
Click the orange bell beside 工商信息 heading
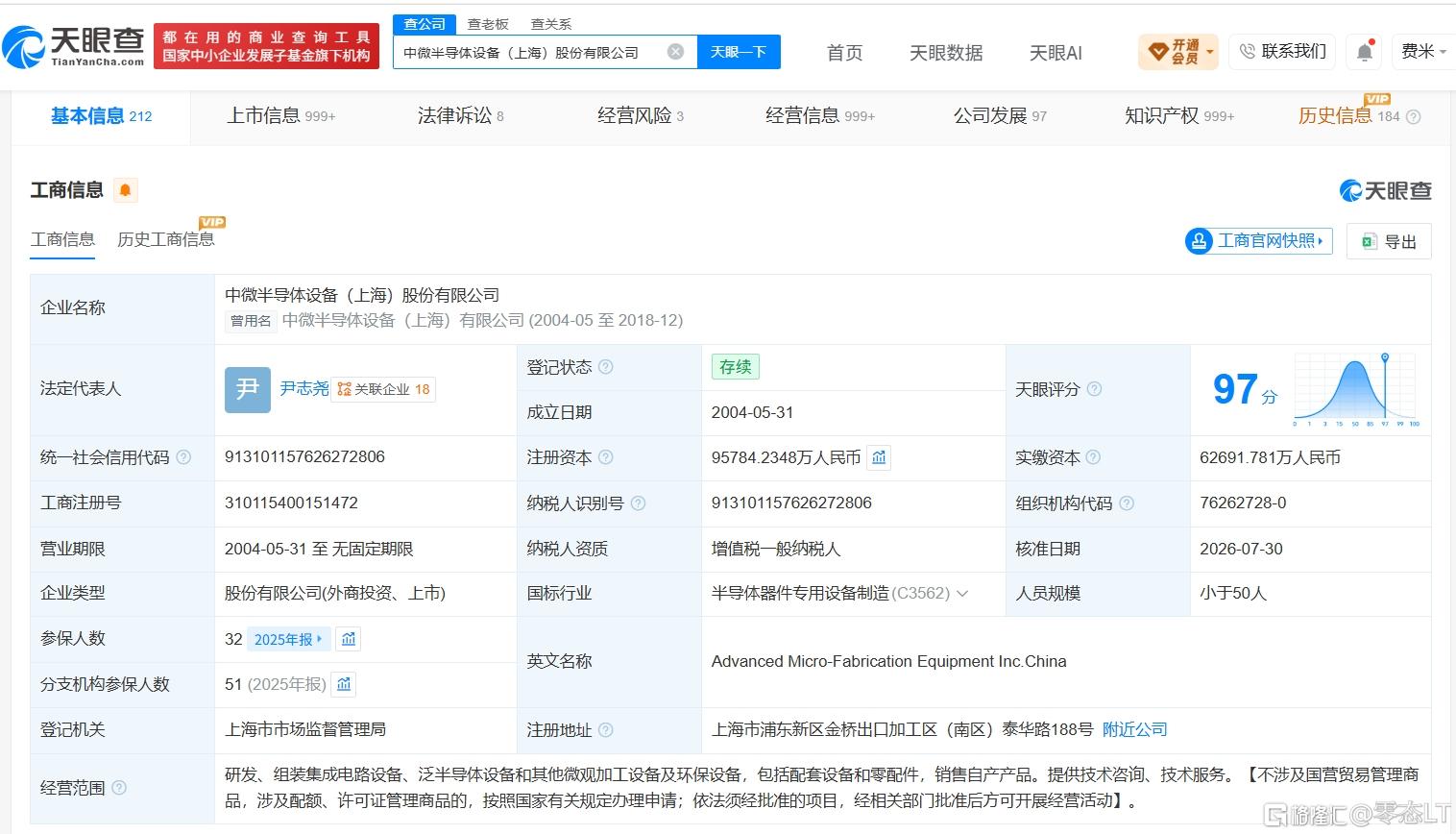125,190
